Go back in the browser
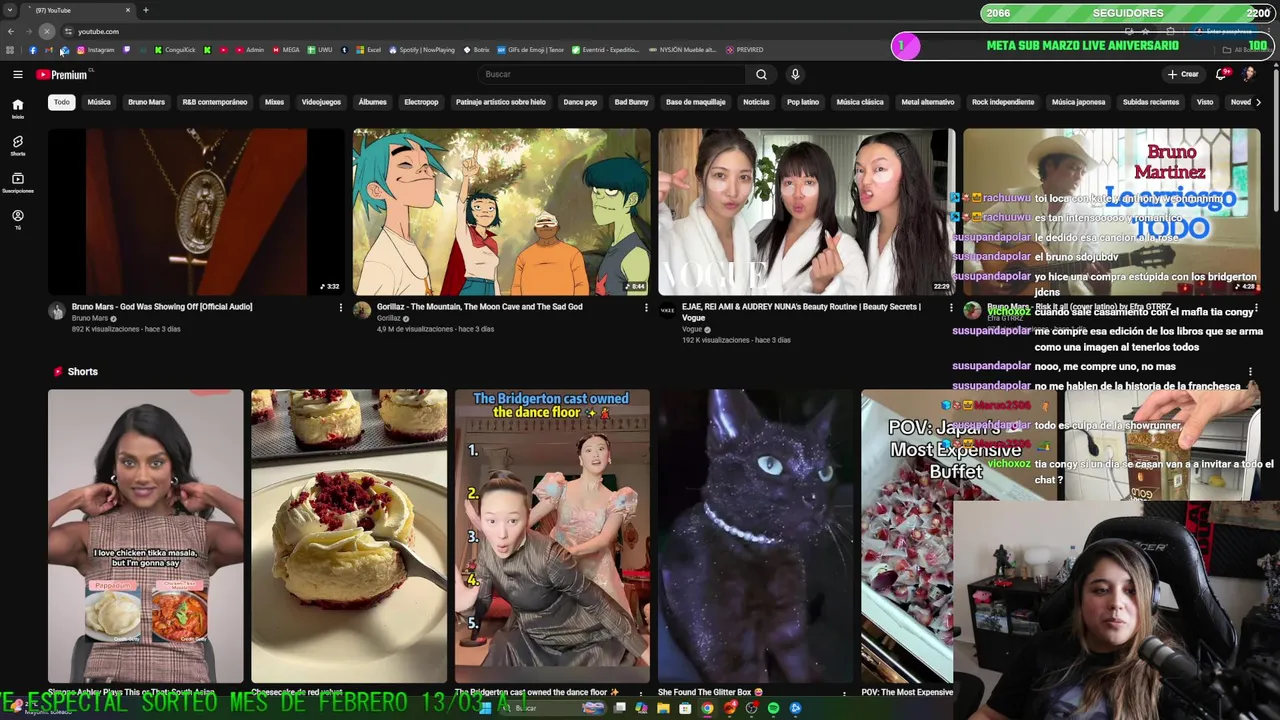1280x720 pixels. point(11,31)
